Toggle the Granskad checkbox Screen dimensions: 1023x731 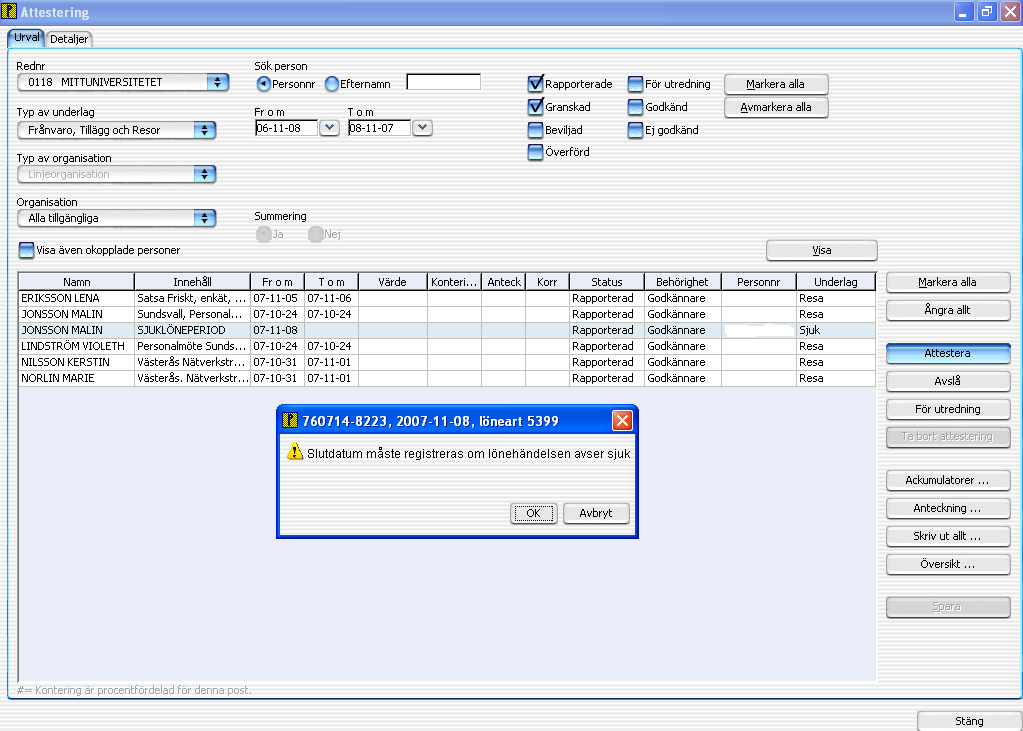(536, 106)
